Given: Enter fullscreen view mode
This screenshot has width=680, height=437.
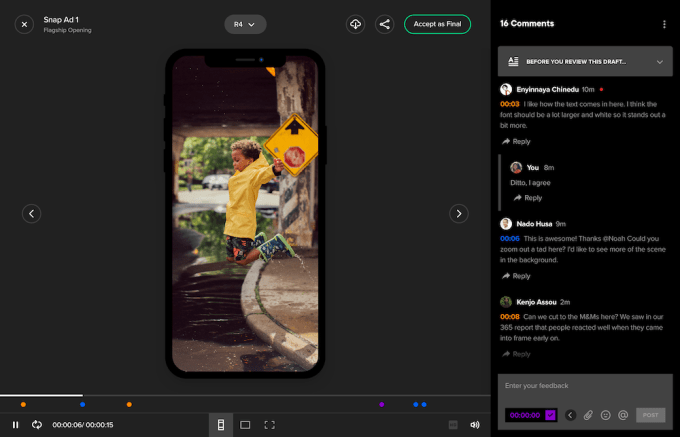Looking at the screenshot, I should (x=269, y=425).
